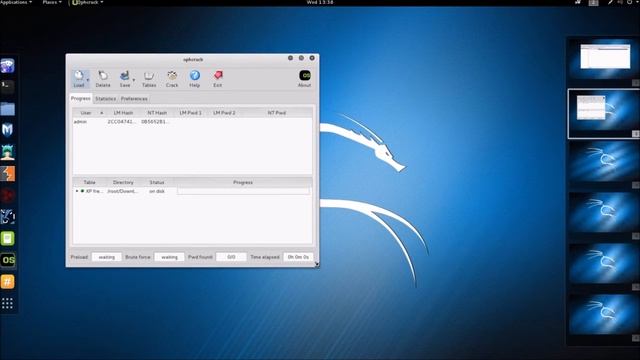The image size is (640, 360).
Task: Switch to the Preferences tab
Action: point(134,99)
